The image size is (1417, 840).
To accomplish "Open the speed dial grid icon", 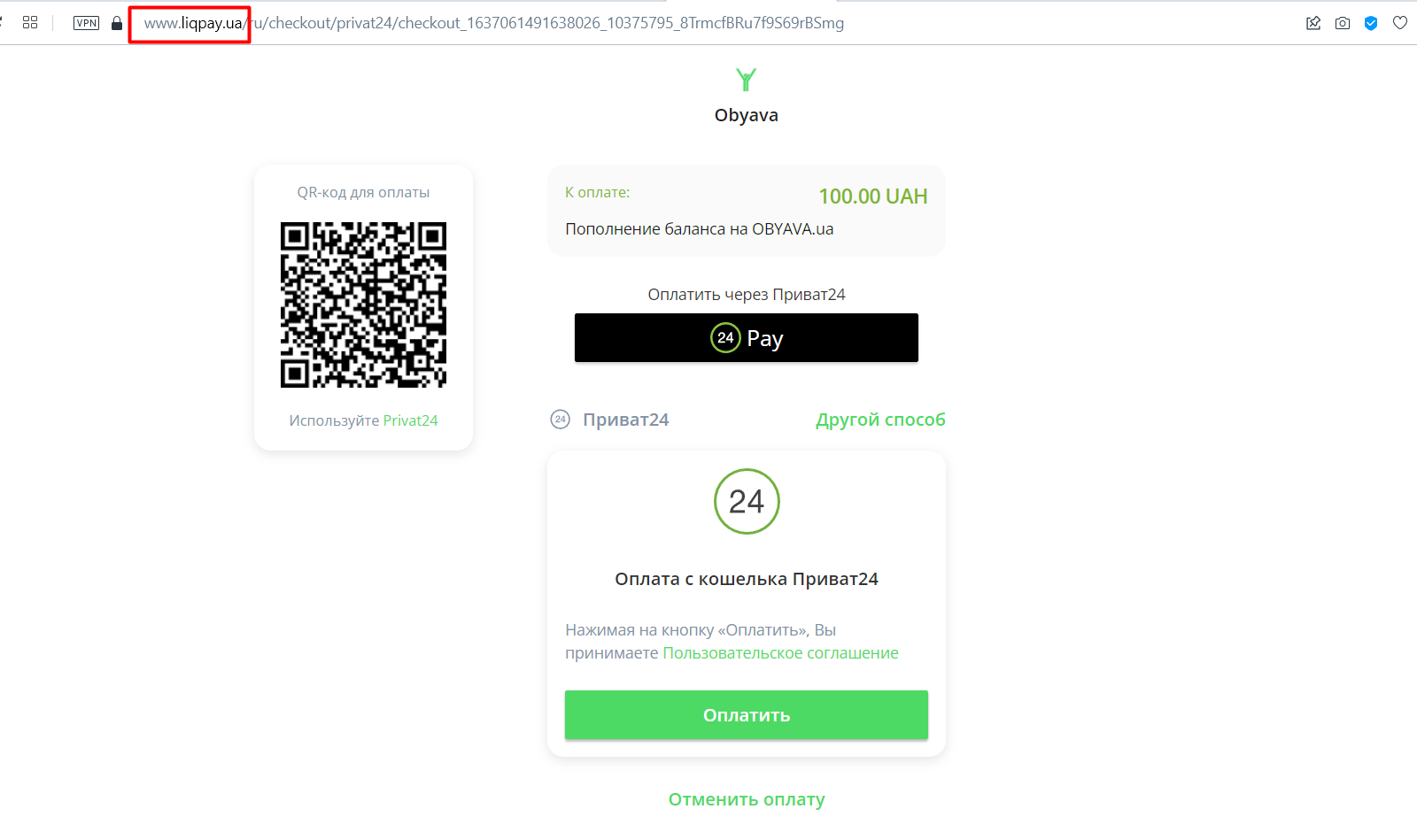I will click(x=30, y=23).
